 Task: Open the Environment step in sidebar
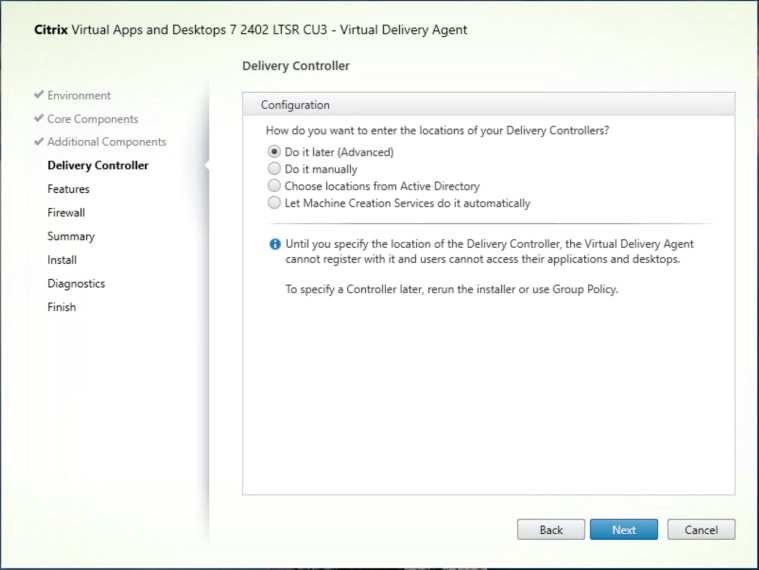(x=79, y=95)
